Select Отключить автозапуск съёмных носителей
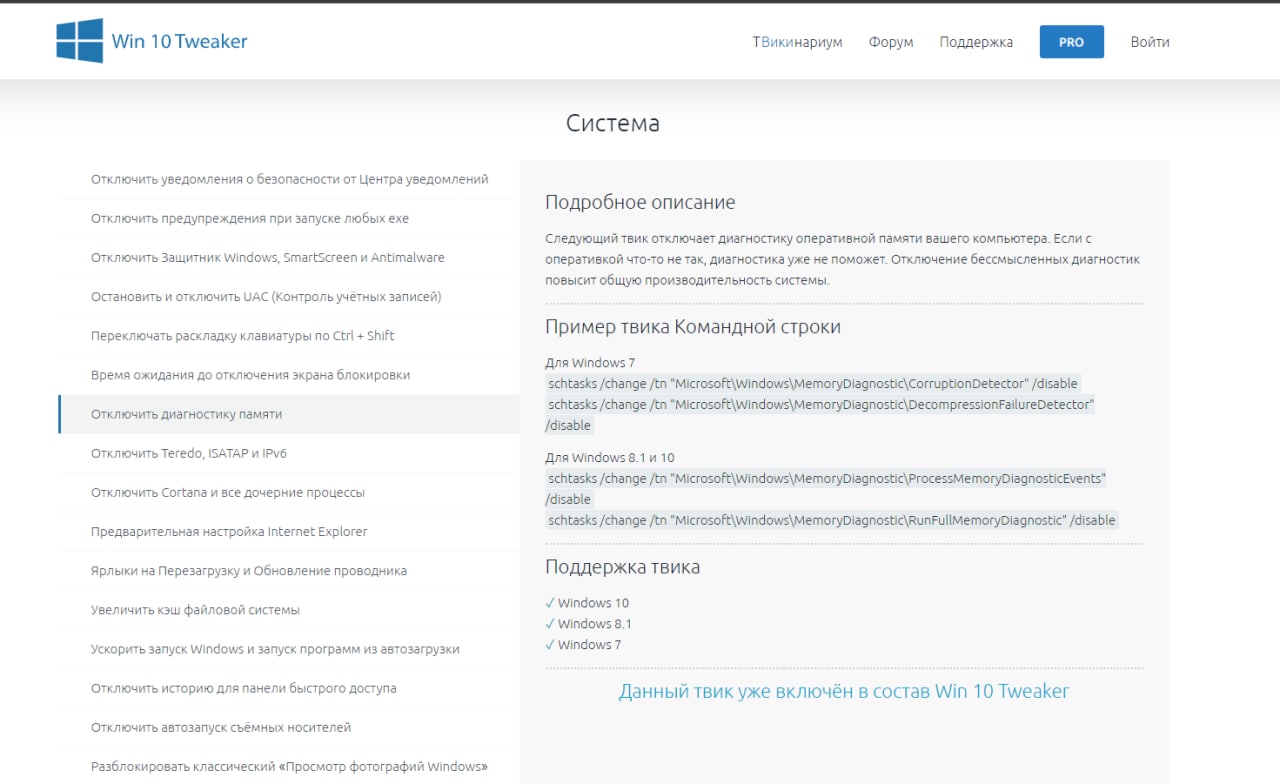This screenshot has height=784, width=1280. pos(289,727)
